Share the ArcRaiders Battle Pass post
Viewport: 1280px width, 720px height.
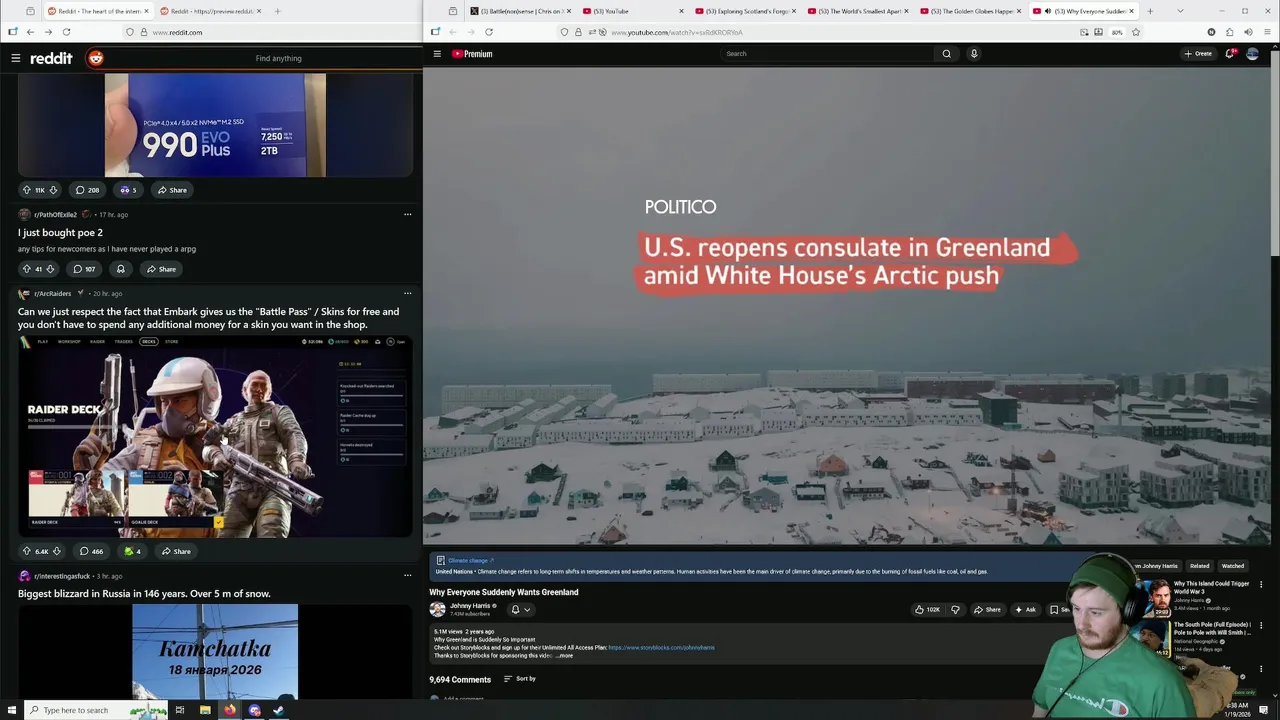coord(175,551)
